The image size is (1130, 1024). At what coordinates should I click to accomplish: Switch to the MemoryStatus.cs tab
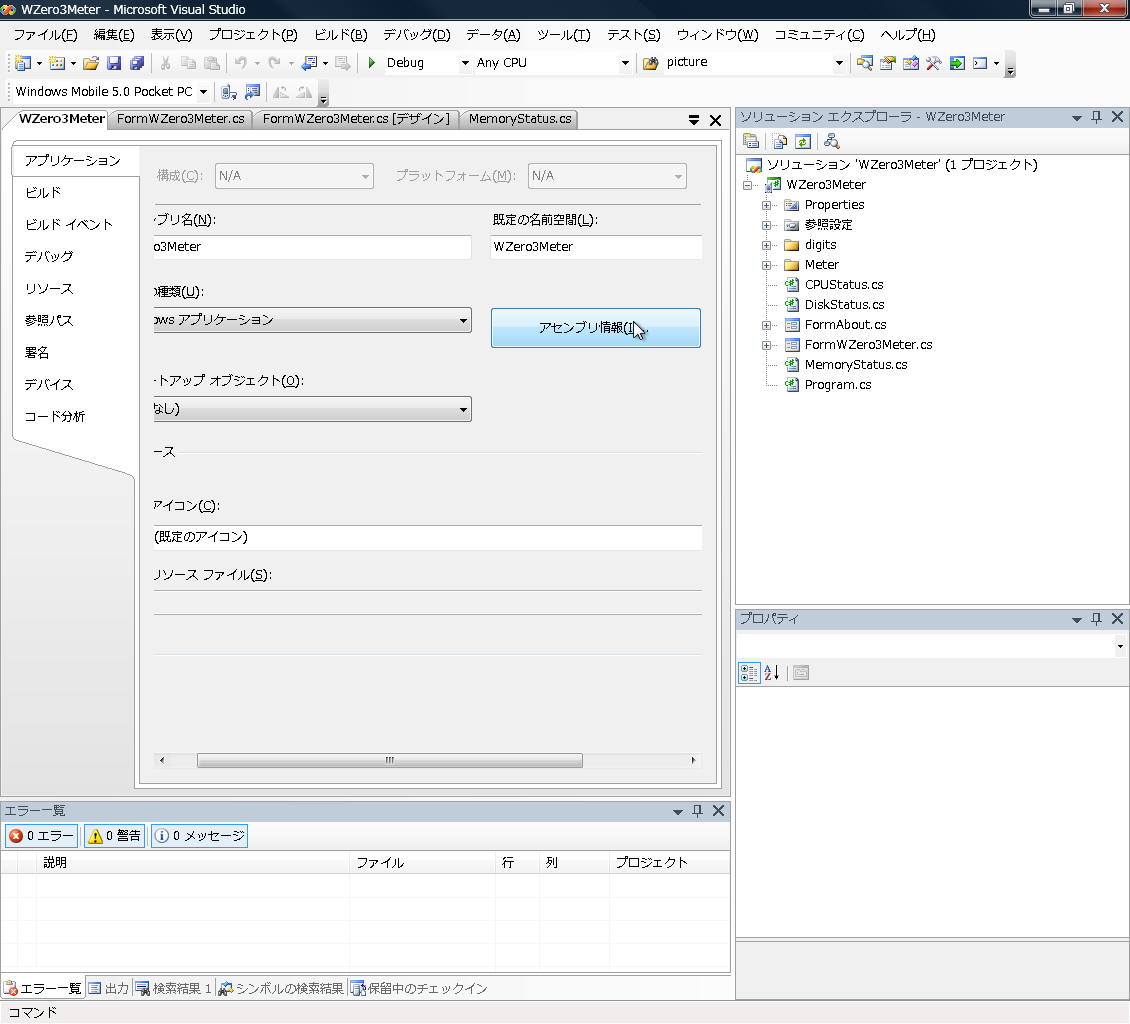[520, 119]
